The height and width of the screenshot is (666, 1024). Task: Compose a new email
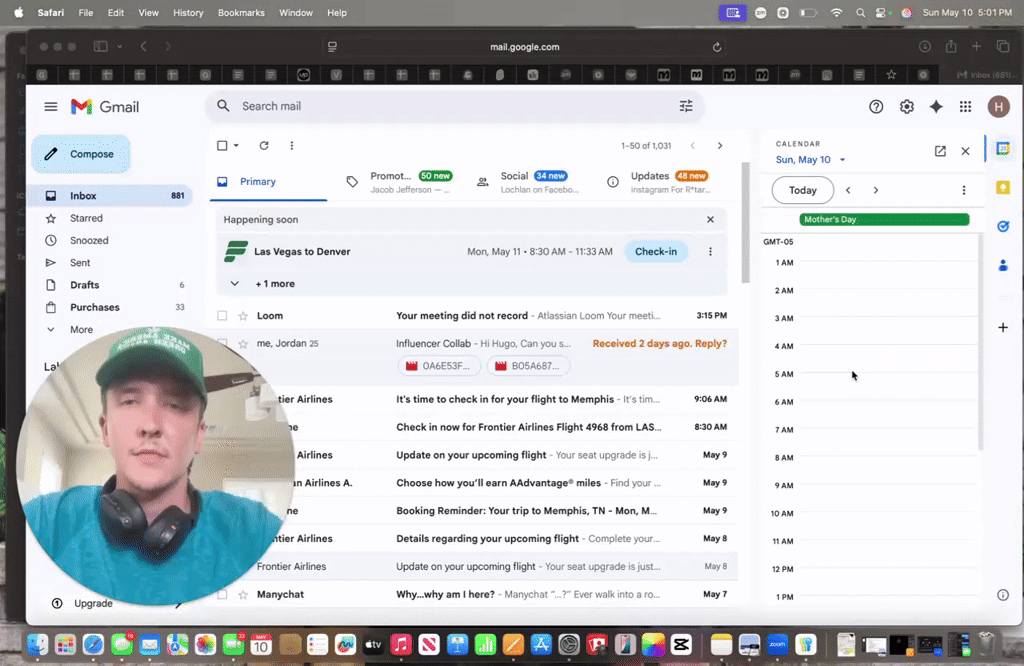tap(81, 154)
